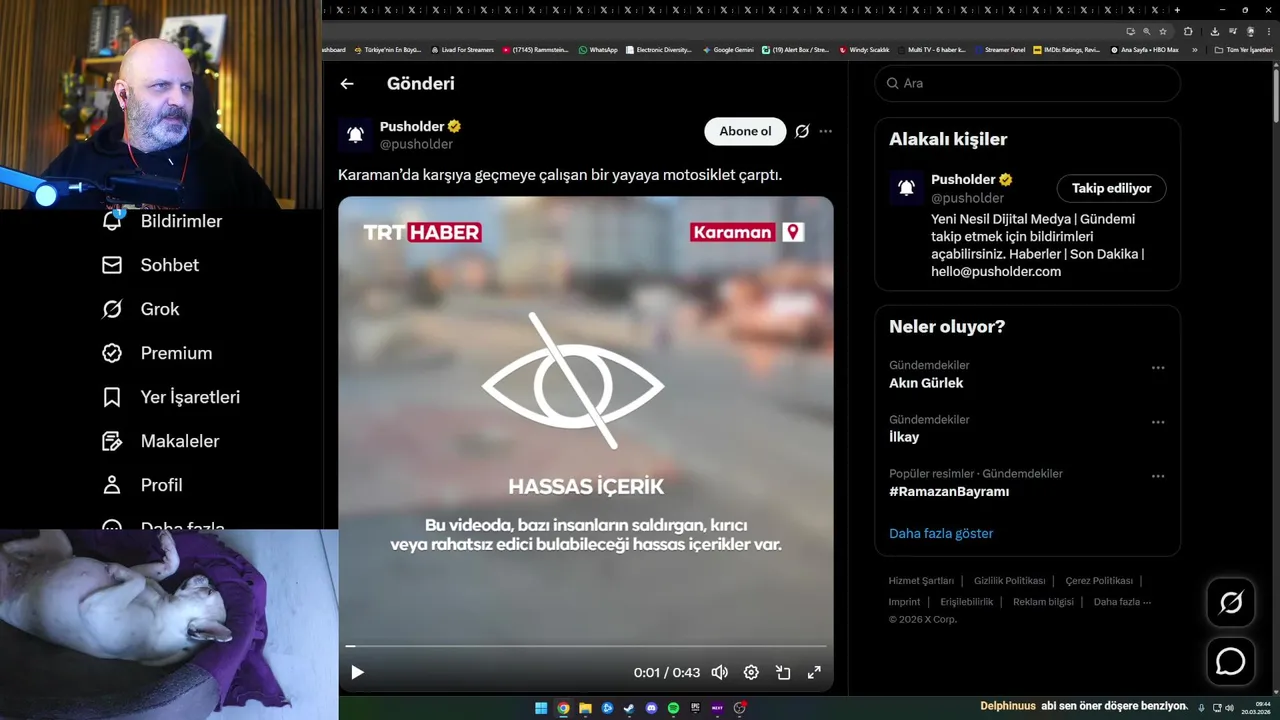1280x720 pixels.
Task: Click the Profil person icon
Action: point(112,485)
